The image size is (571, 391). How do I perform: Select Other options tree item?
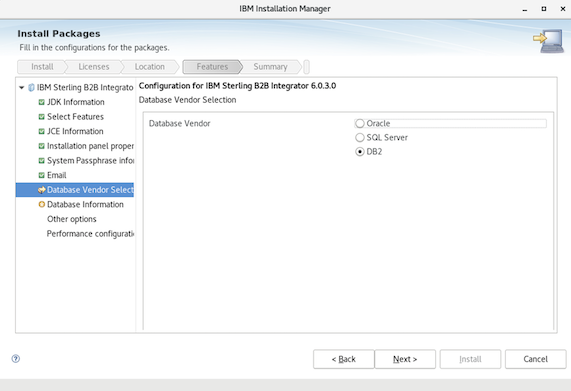(72, 219)
